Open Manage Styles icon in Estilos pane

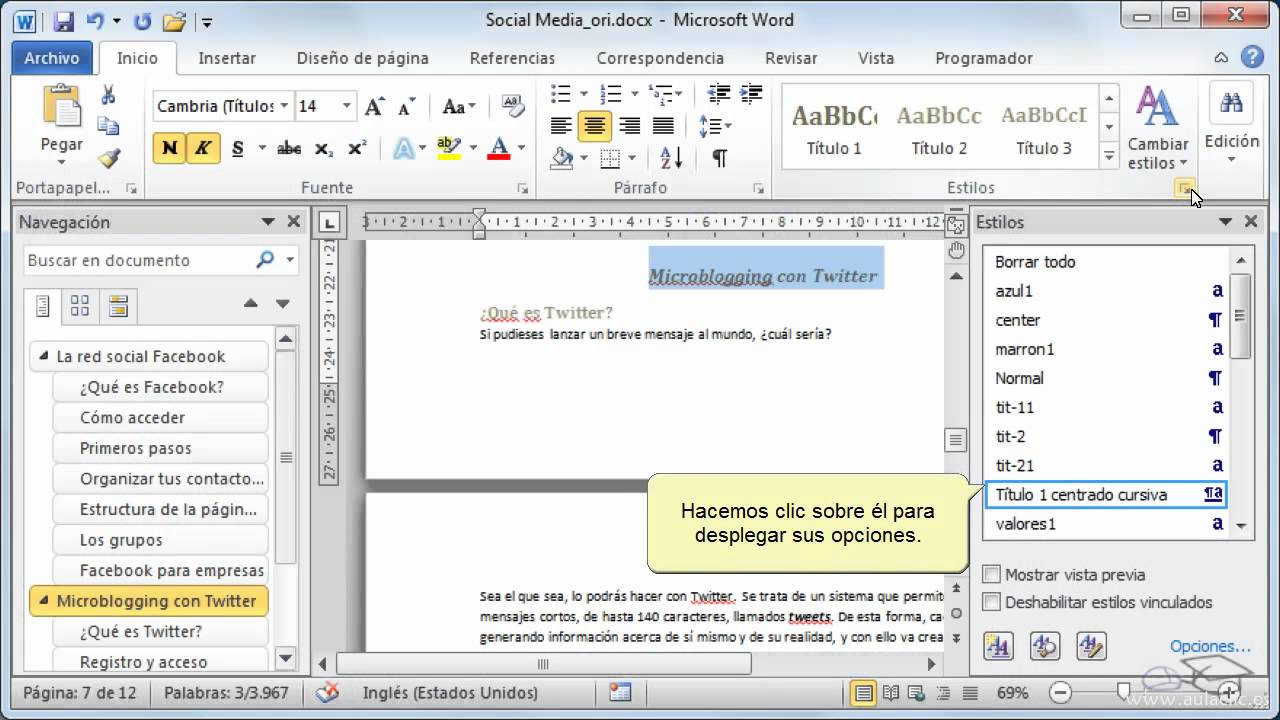tap(1091, 646)
